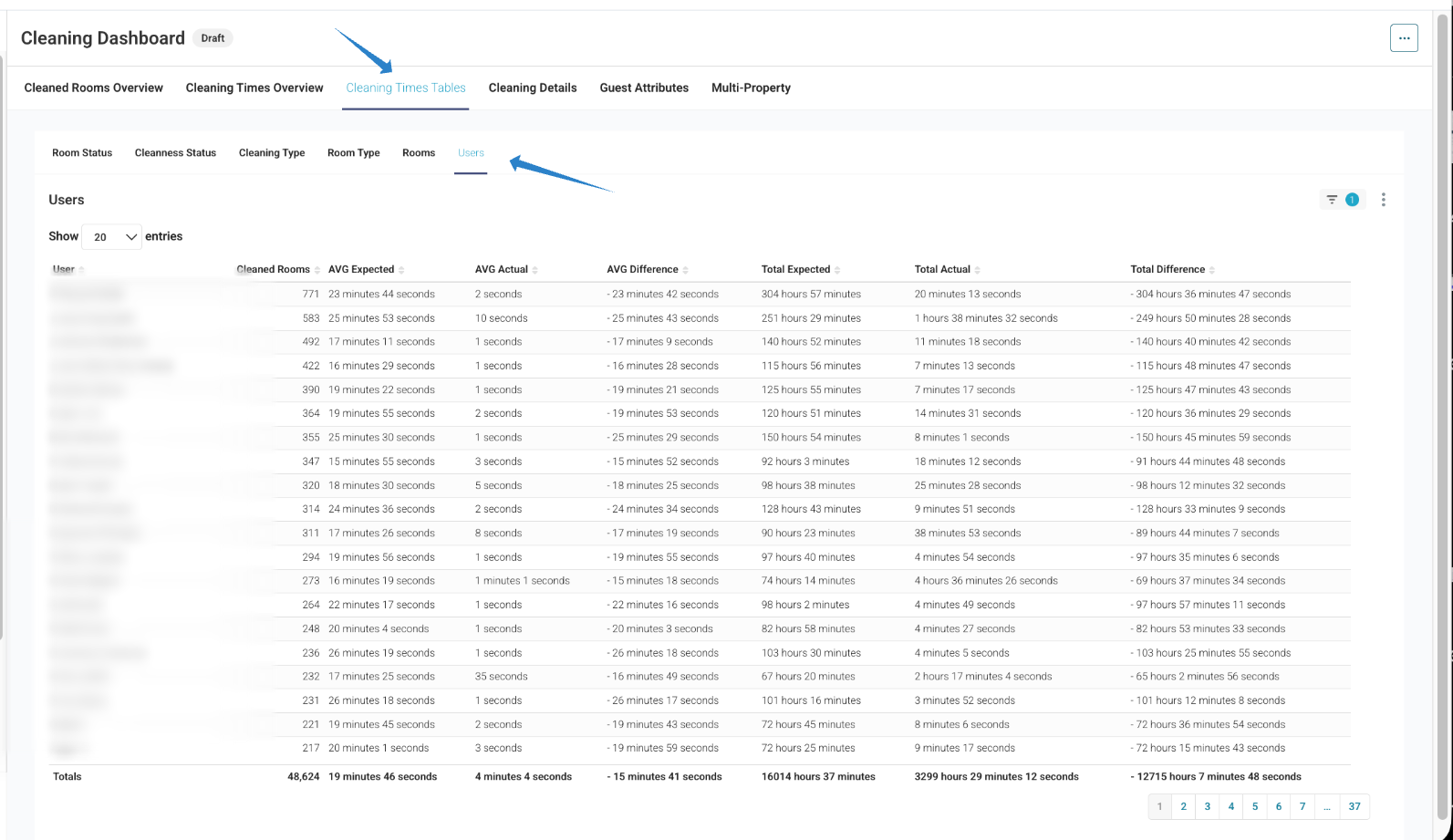Open the Users table vertical kebab menu

1384,200
